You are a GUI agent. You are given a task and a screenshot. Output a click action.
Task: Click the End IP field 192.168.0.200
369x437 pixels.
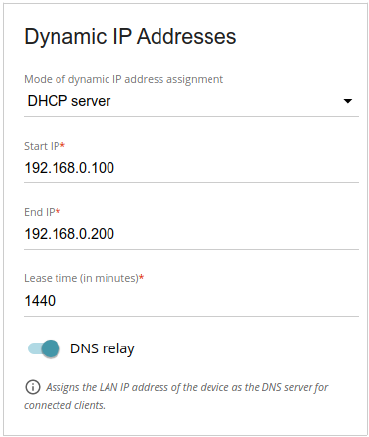pyautogui.click(x=191, y=234)
